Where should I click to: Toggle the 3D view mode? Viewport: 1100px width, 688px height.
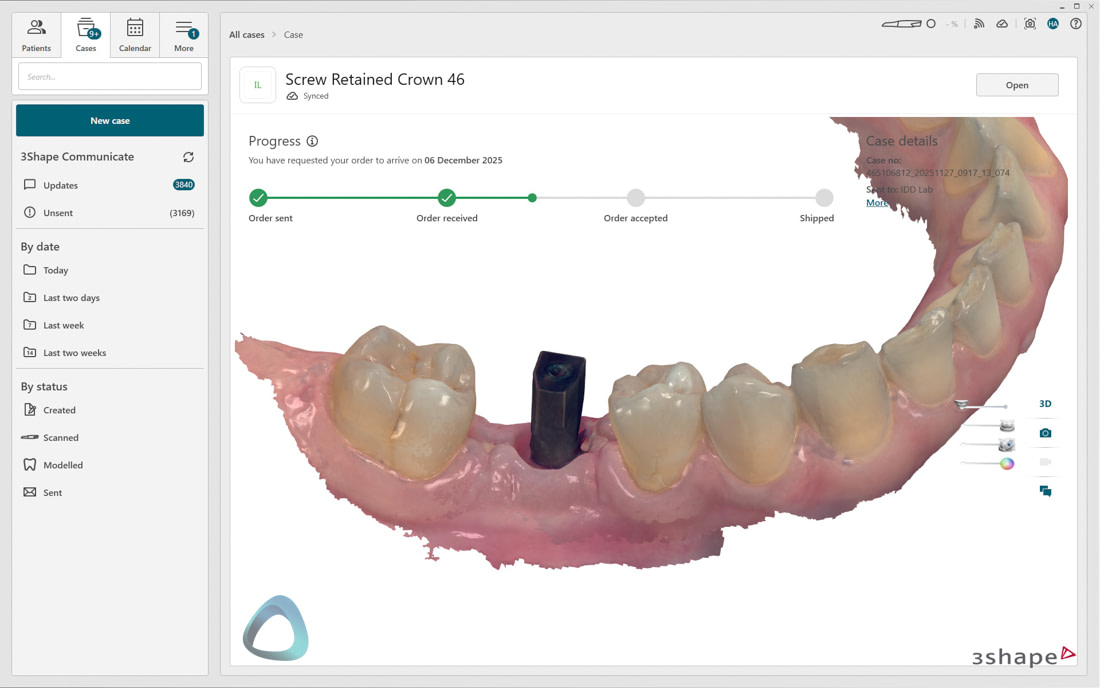[1045, 403]
